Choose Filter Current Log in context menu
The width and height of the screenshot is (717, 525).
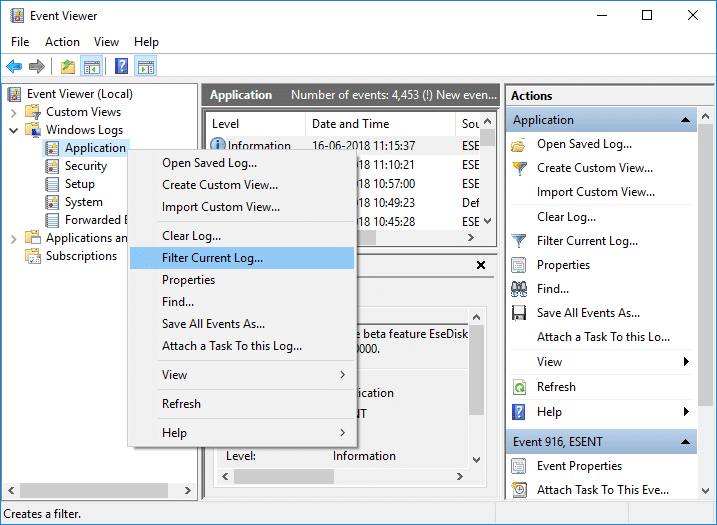click(242, 258)
